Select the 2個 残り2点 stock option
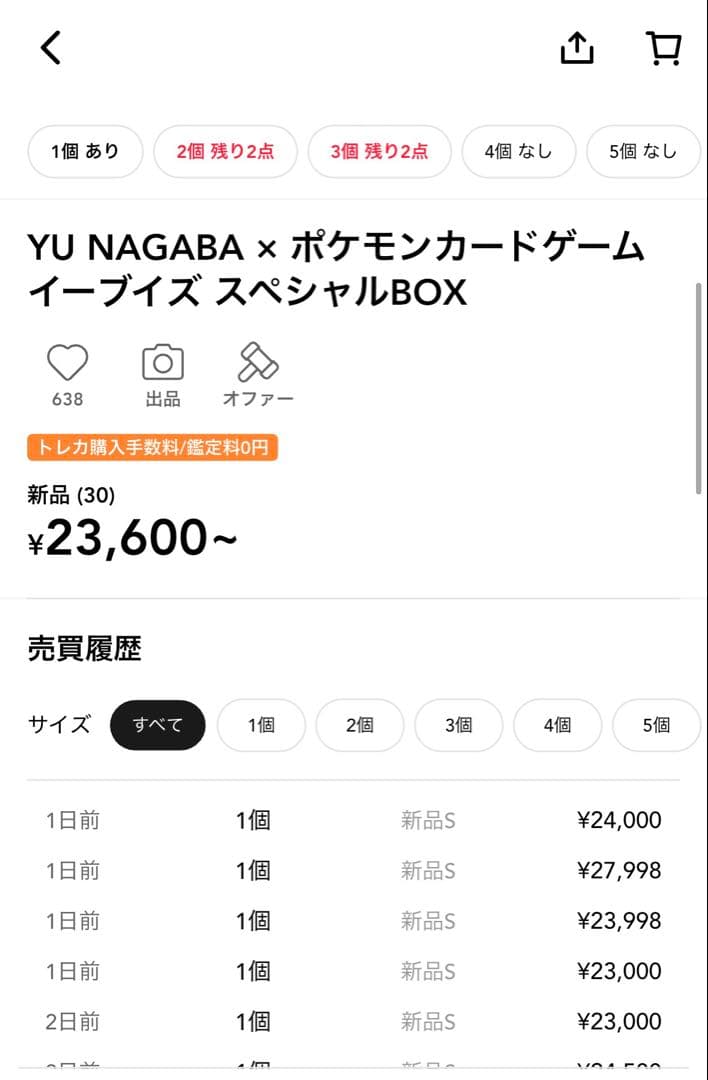Viewport: 708px width, 1080px height. tap(225, 151)
